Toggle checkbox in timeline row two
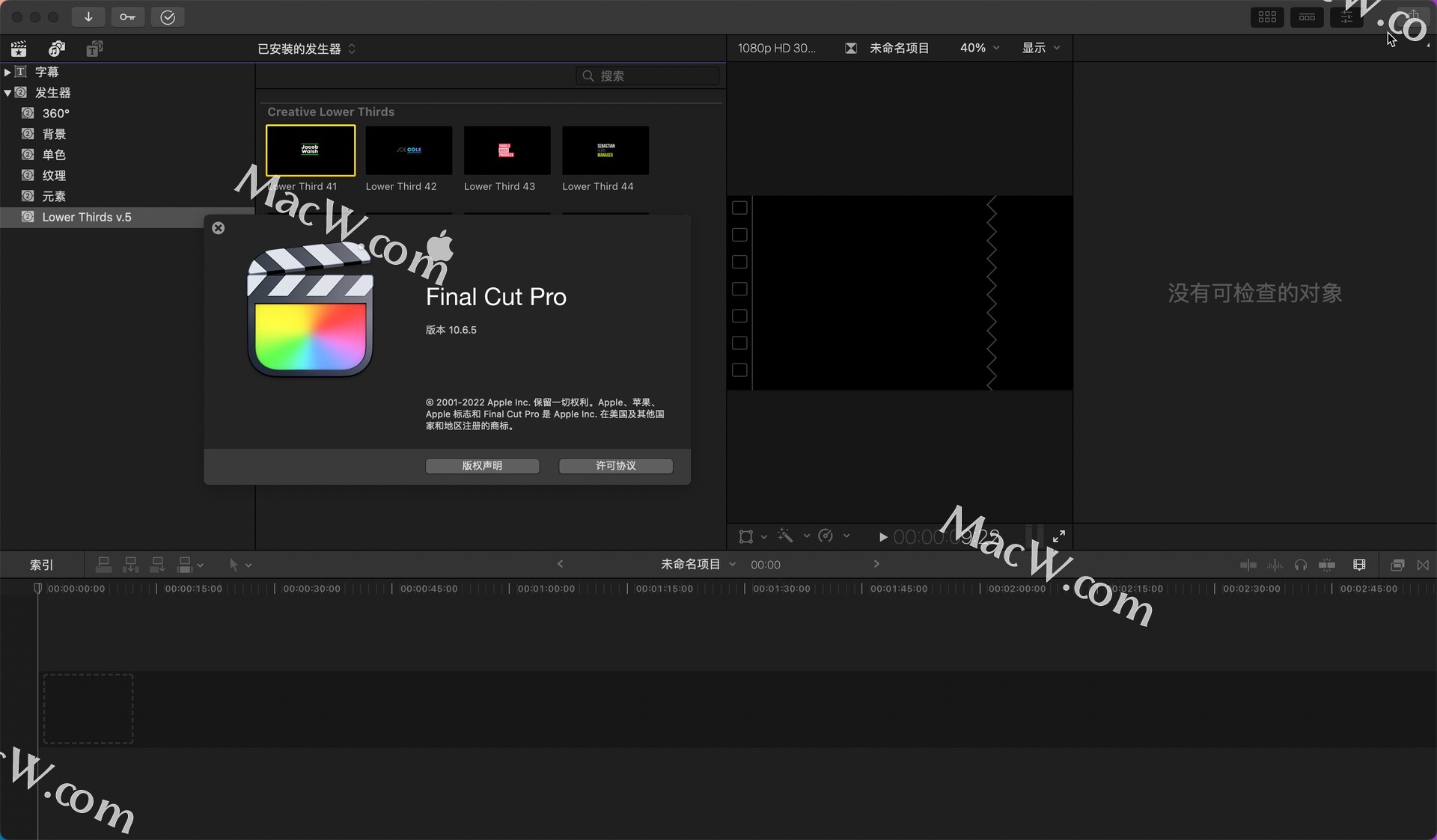The image size is (1437, 840). (739, 234)
